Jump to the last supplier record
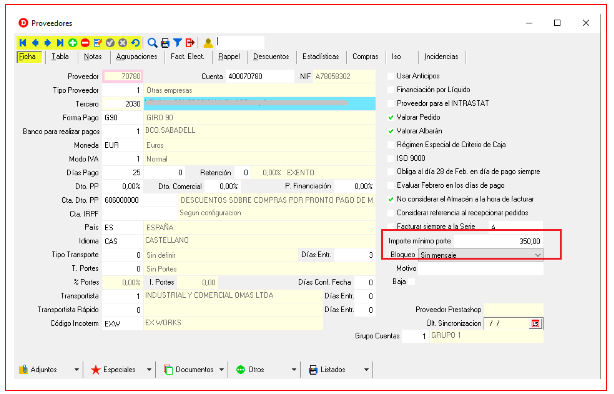This screenshot has height=394, width=614. tap(60, 43)
